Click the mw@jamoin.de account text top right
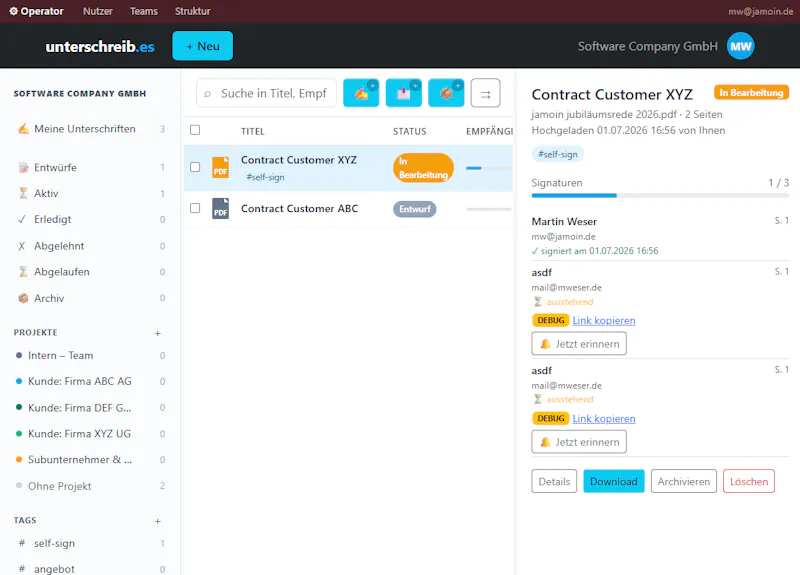This screenshot has width=800, height=575. coord(760,11)
